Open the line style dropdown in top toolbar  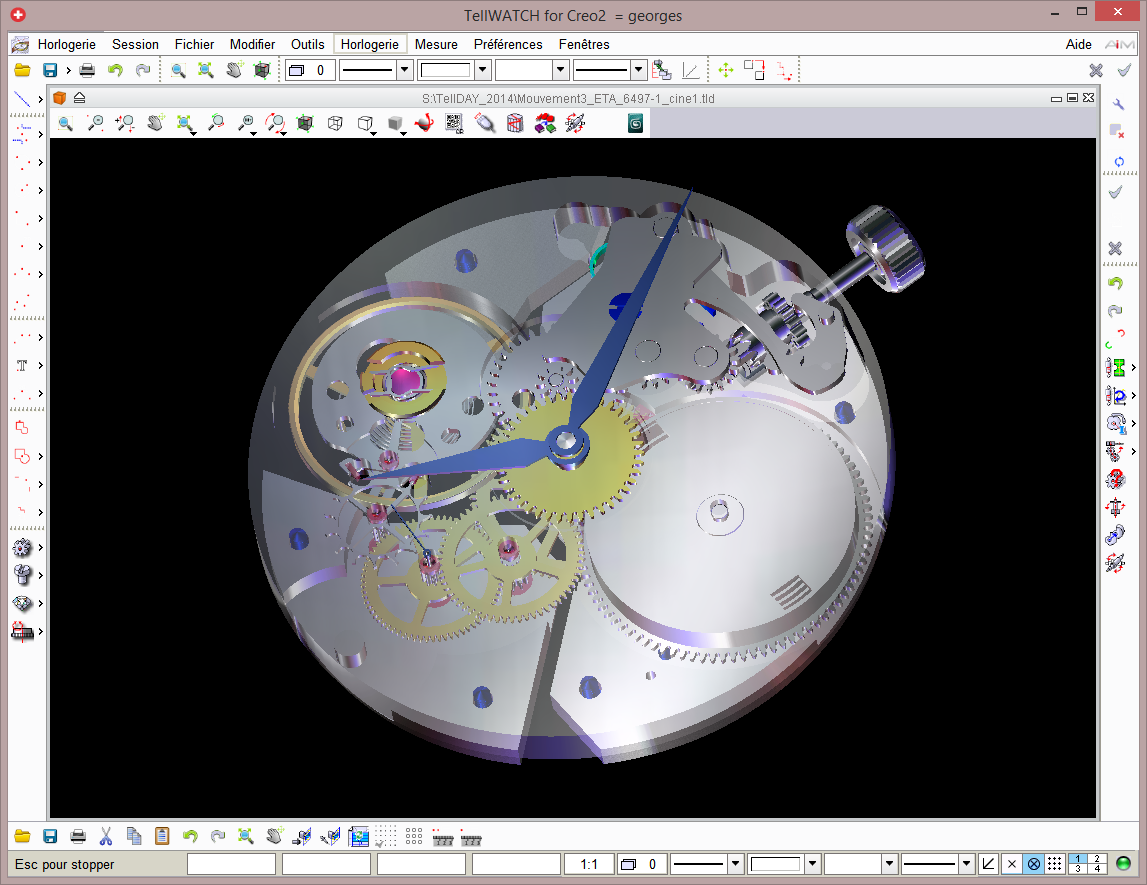pyautogui.click(x=405, y=70)
